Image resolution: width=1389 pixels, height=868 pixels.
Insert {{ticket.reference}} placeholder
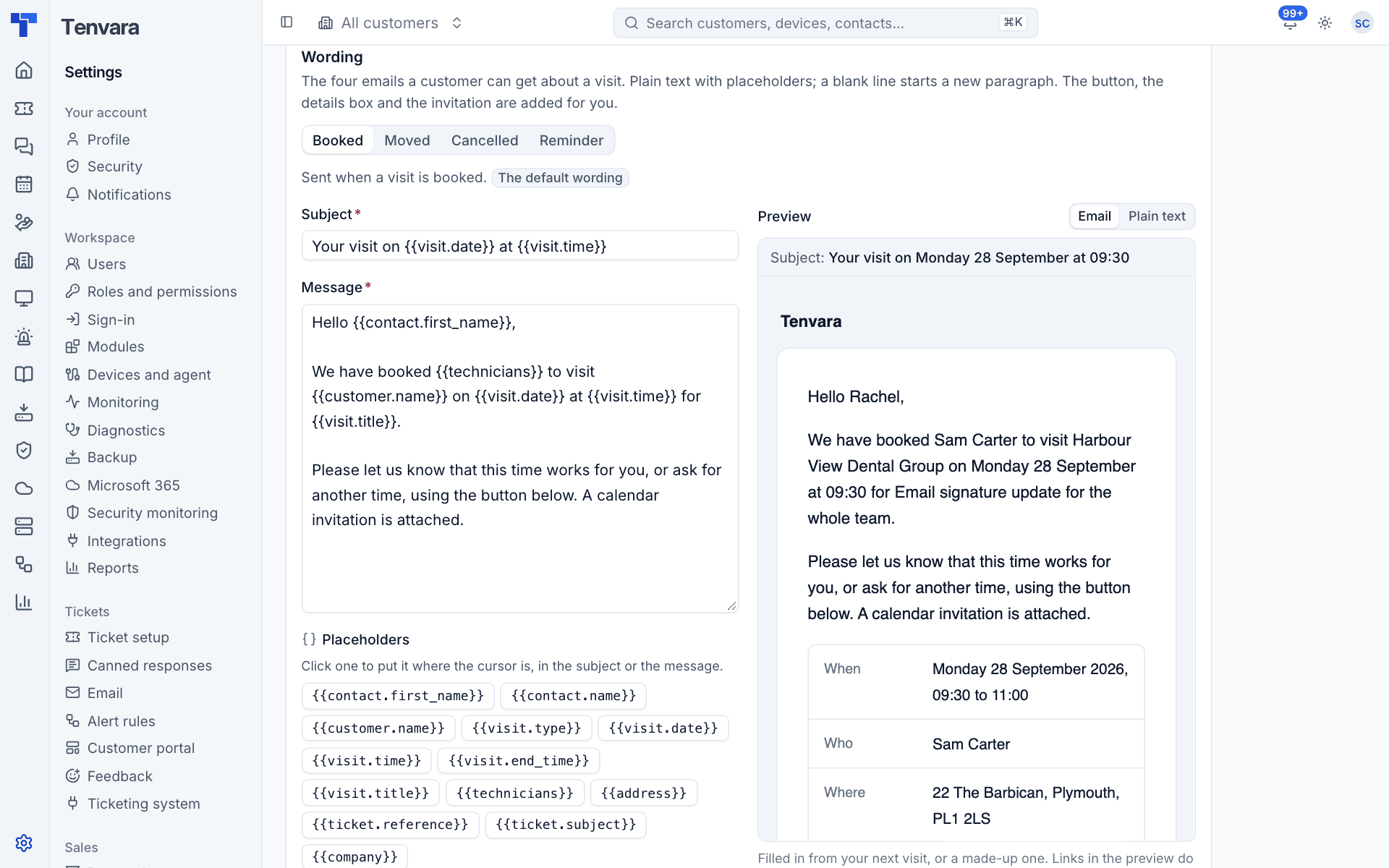pyautogui.click(x=391, y=825)
